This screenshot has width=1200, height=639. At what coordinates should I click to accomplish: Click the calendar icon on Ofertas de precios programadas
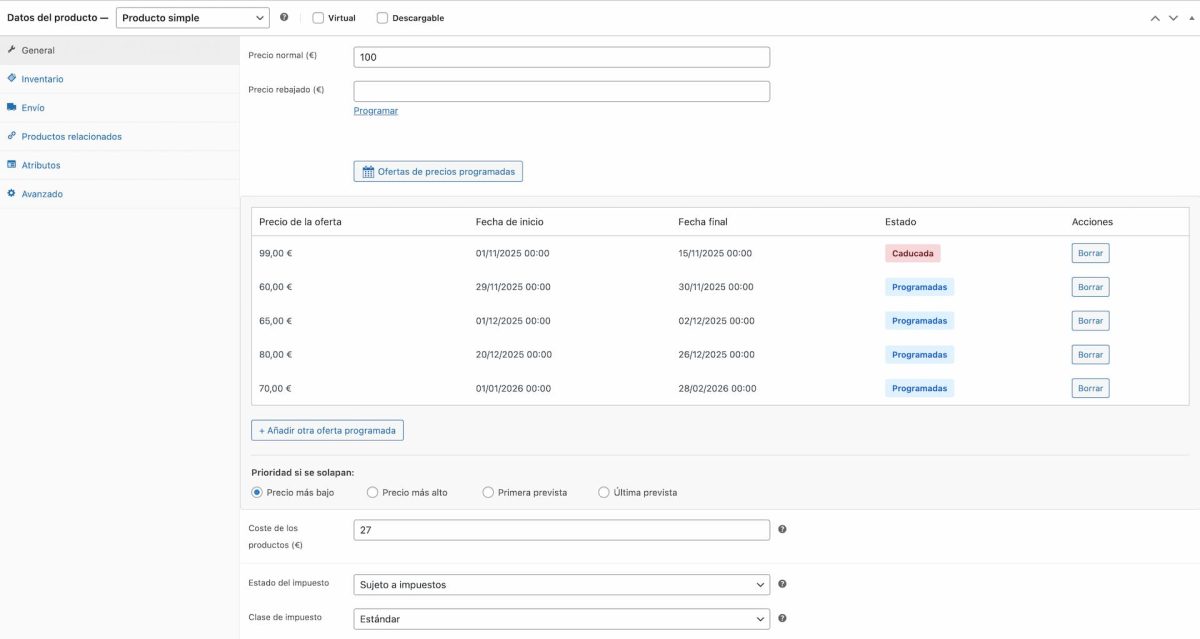click(x=366, y=170)
